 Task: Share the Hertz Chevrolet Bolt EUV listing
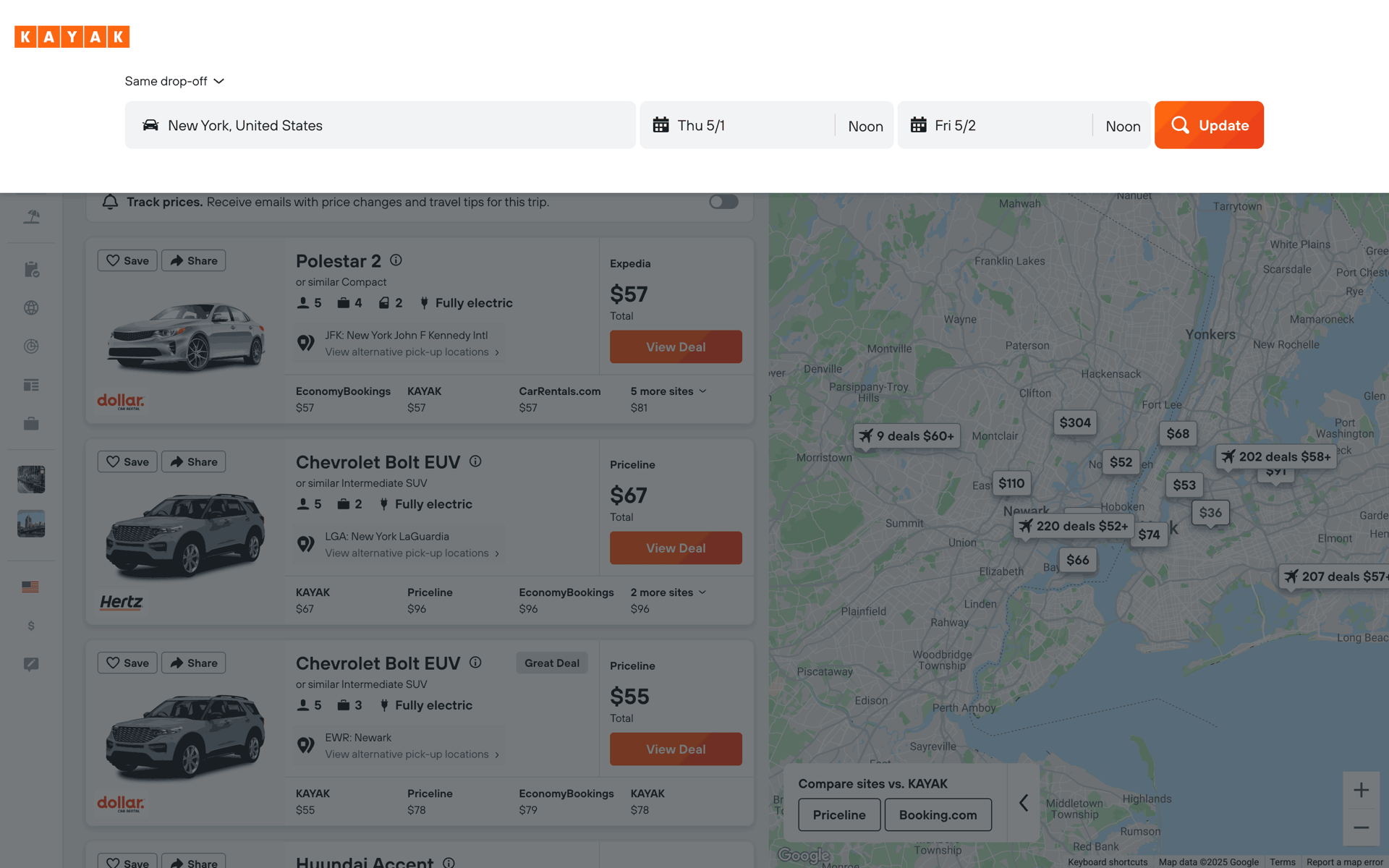coord(193,461)
